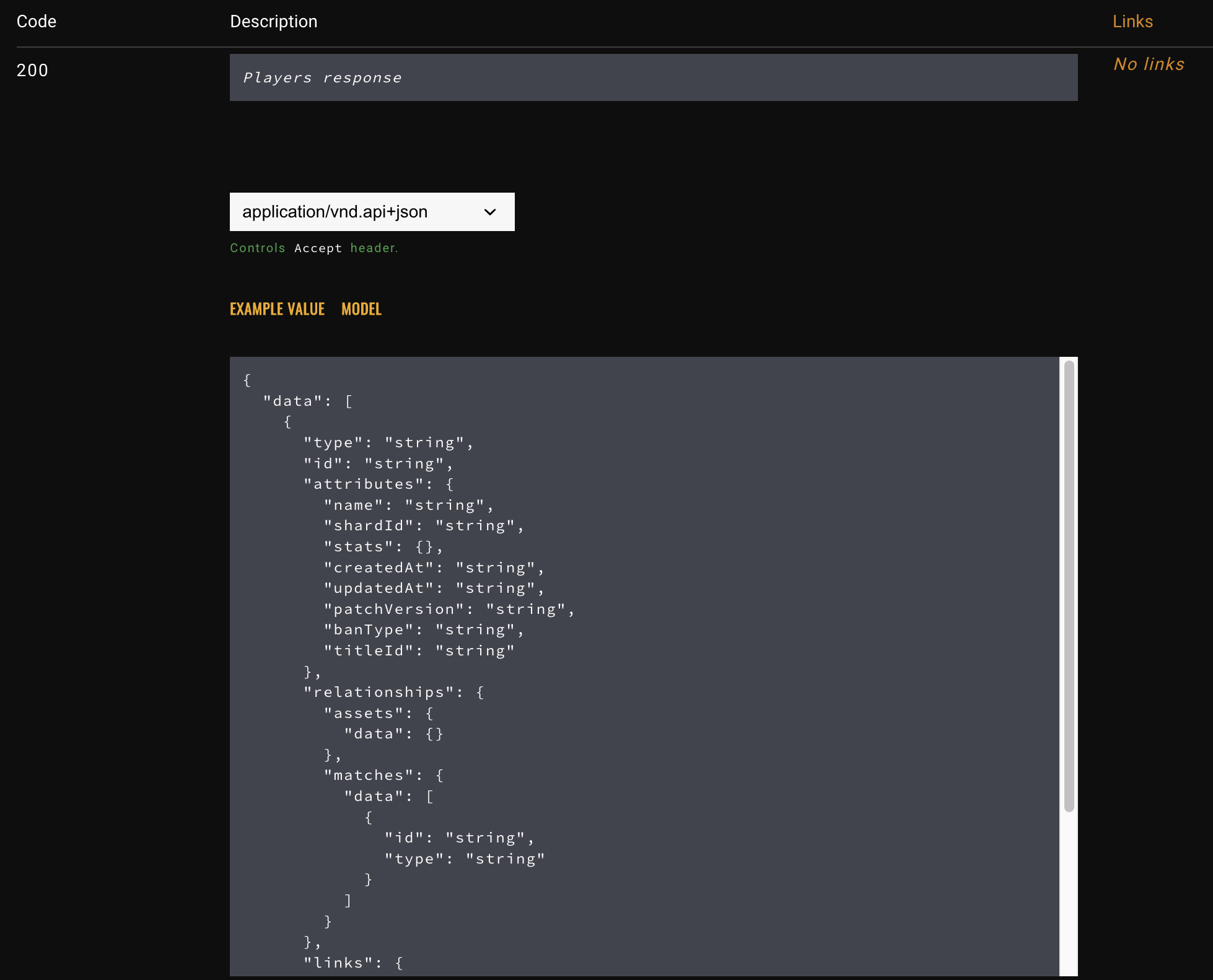Image resolution: width=1213 pixels, height=980 pixels.
Task: Click the "matches": { line
Action: click(384, 776)
